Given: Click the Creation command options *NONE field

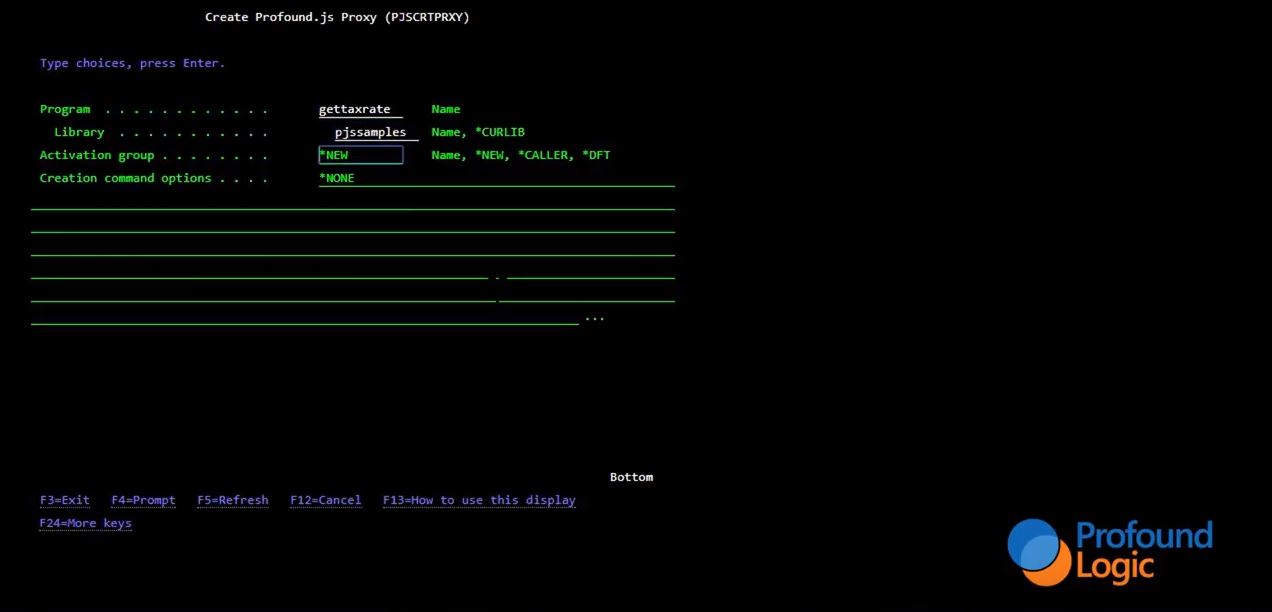Looking at the screenshot, I should pyautogui.click(x=496, y=178).
